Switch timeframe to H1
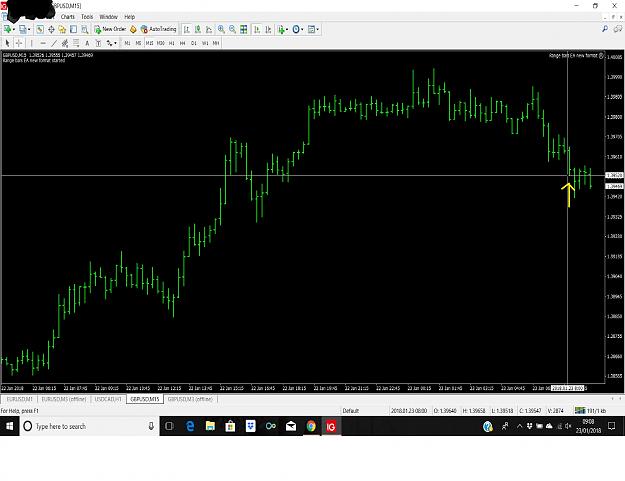 (171, 43)
